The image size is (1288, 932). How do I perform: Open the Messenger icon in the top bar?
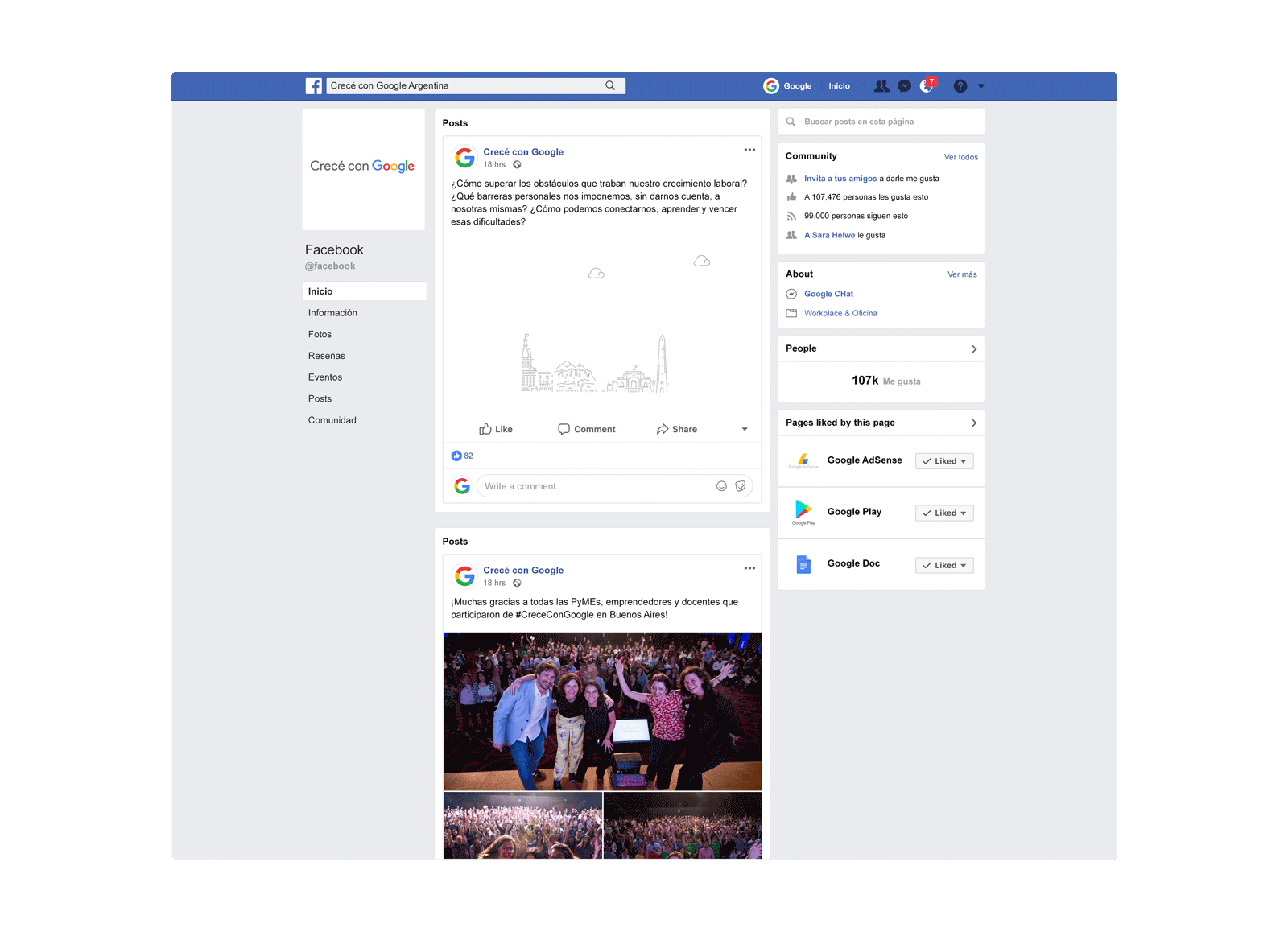tap(905, 86)
